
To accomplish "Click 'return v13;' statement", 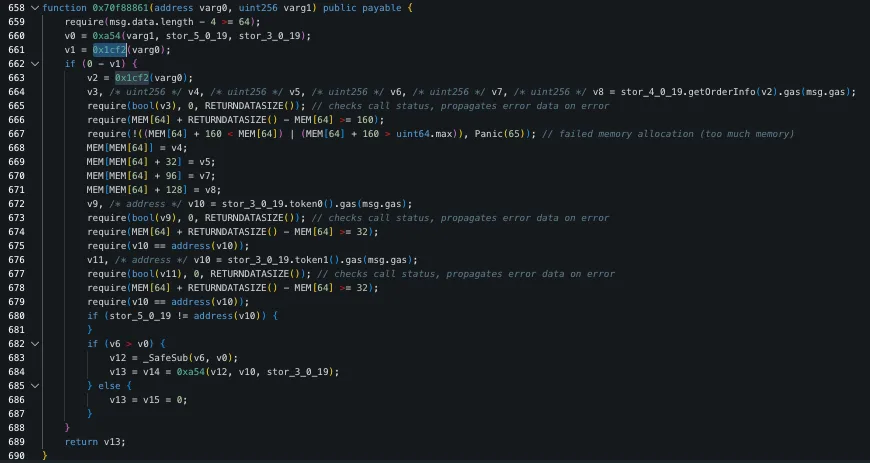I will point(95,442).
